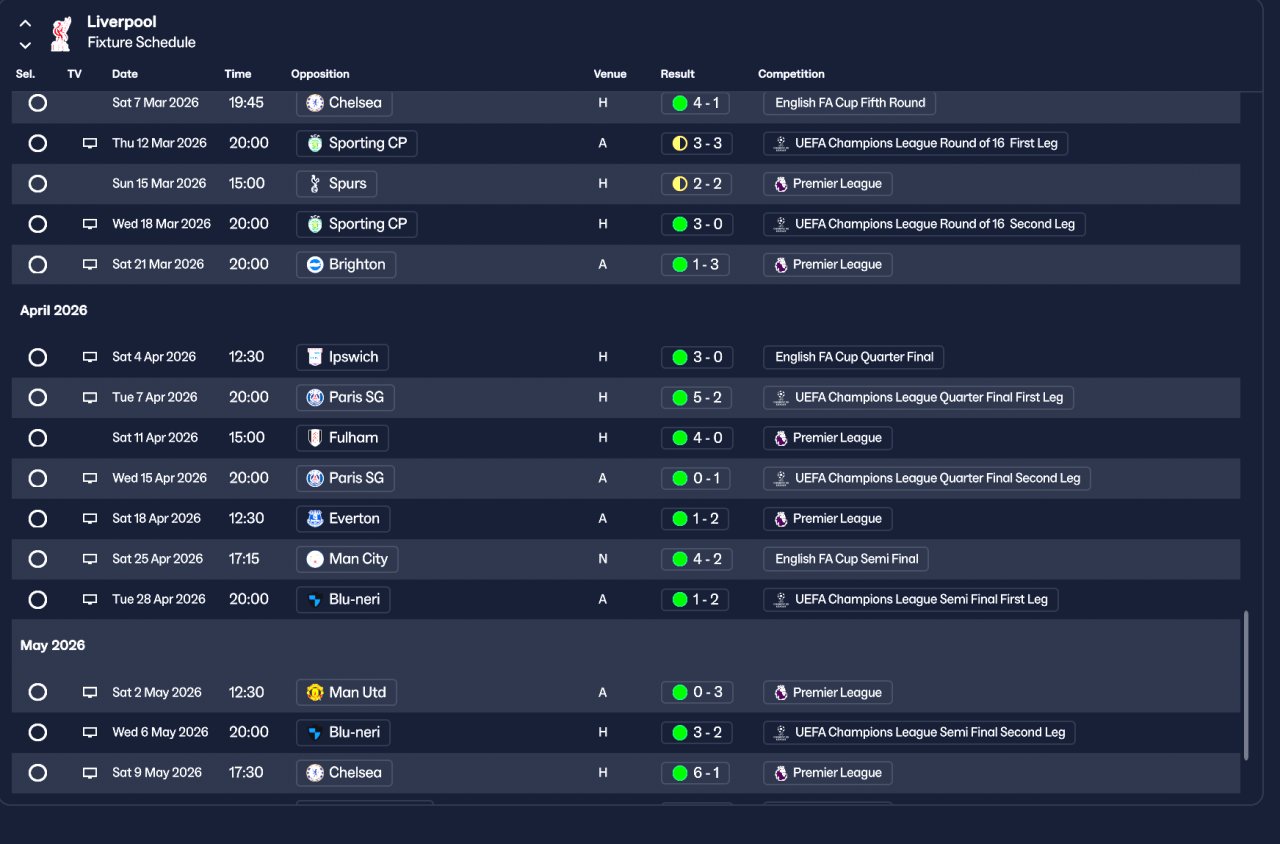This screenshot has height=844, width=1280.
Task: Open Blu-neri team in 28 Apr row
Action: click(x=343, y=600)
